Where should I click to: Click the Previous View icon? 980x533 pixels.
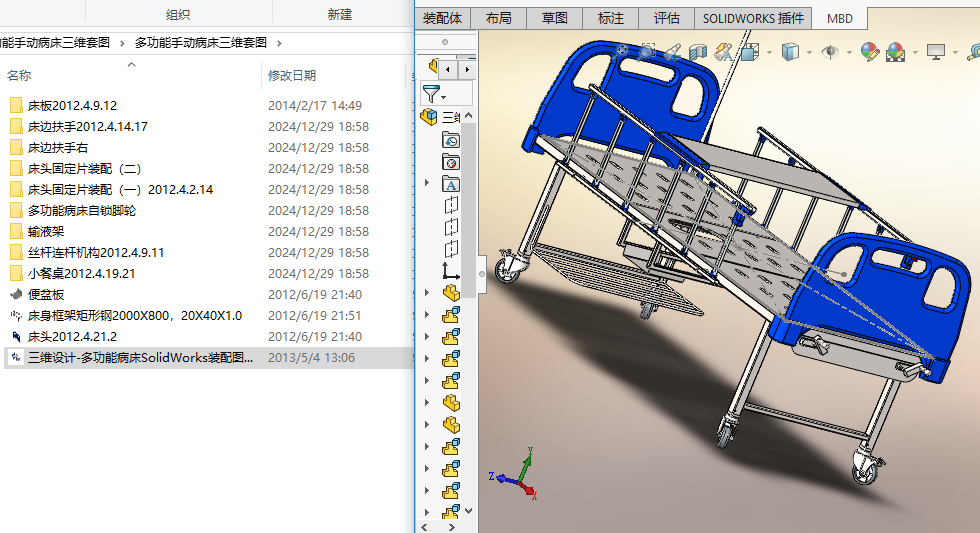point(672,52)
